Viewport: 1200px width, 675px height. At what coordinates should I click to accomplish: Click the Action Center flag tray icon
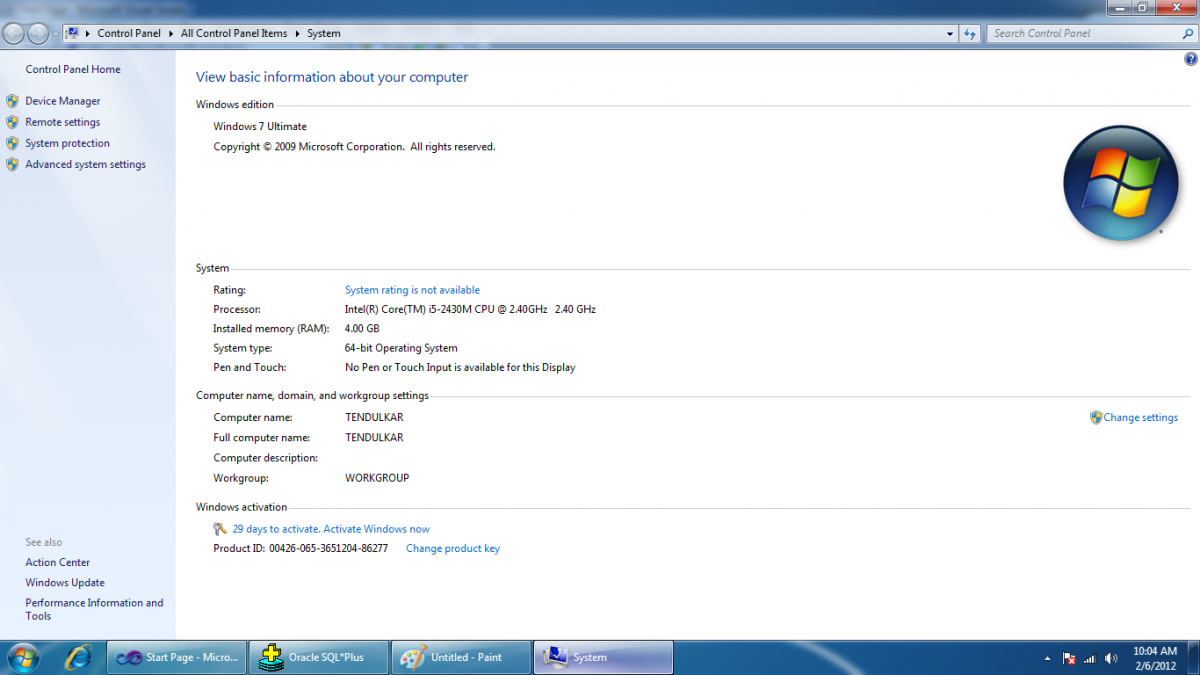[x=1068, y=658]
